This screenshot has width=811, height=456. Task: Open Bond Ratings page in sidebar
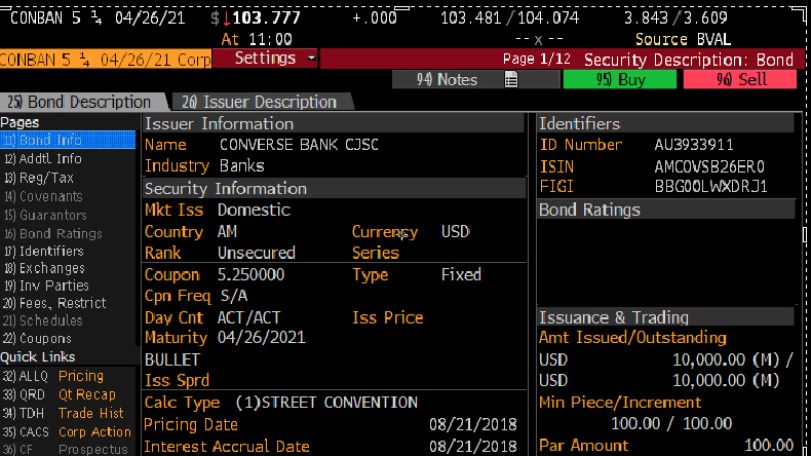[x=53, y=234]
